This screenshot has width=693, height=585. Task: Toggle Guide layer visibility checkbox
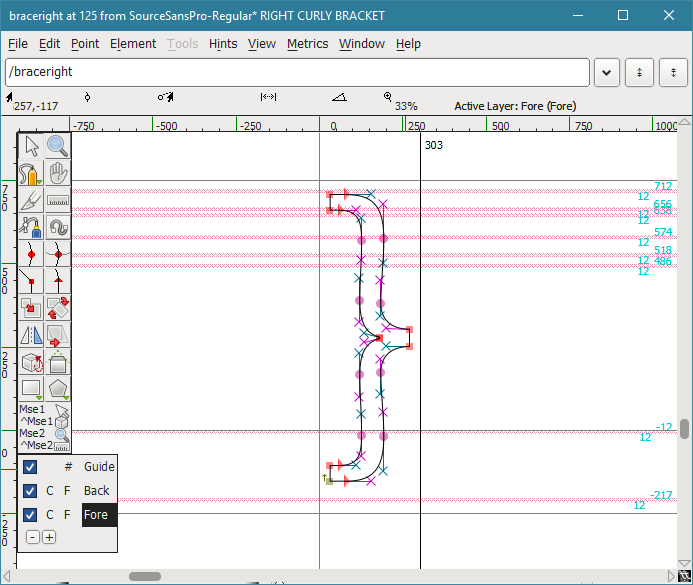point(30,467)
